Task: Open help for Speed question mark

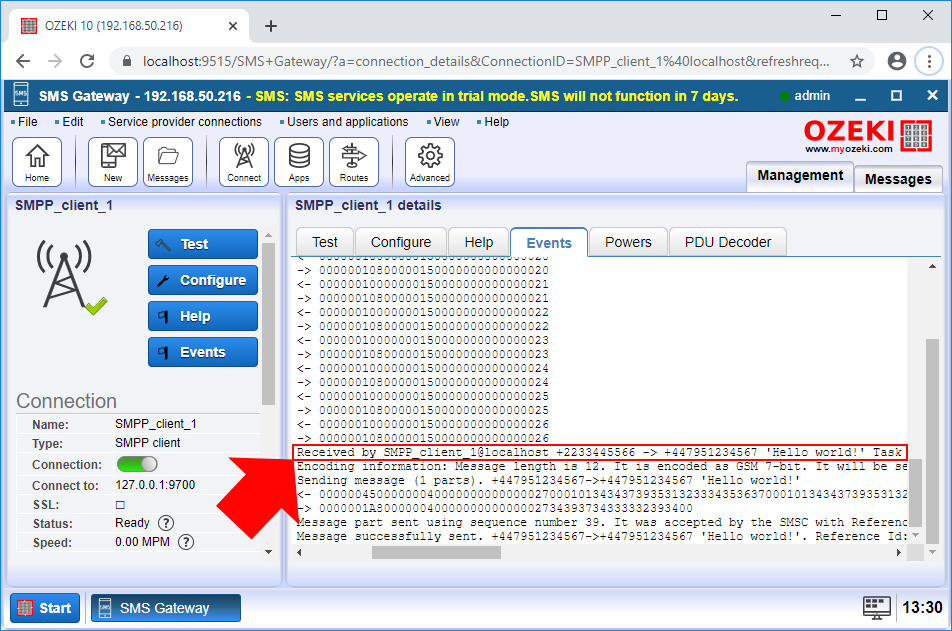Action: pyautogui.click(x=186, y=542)
